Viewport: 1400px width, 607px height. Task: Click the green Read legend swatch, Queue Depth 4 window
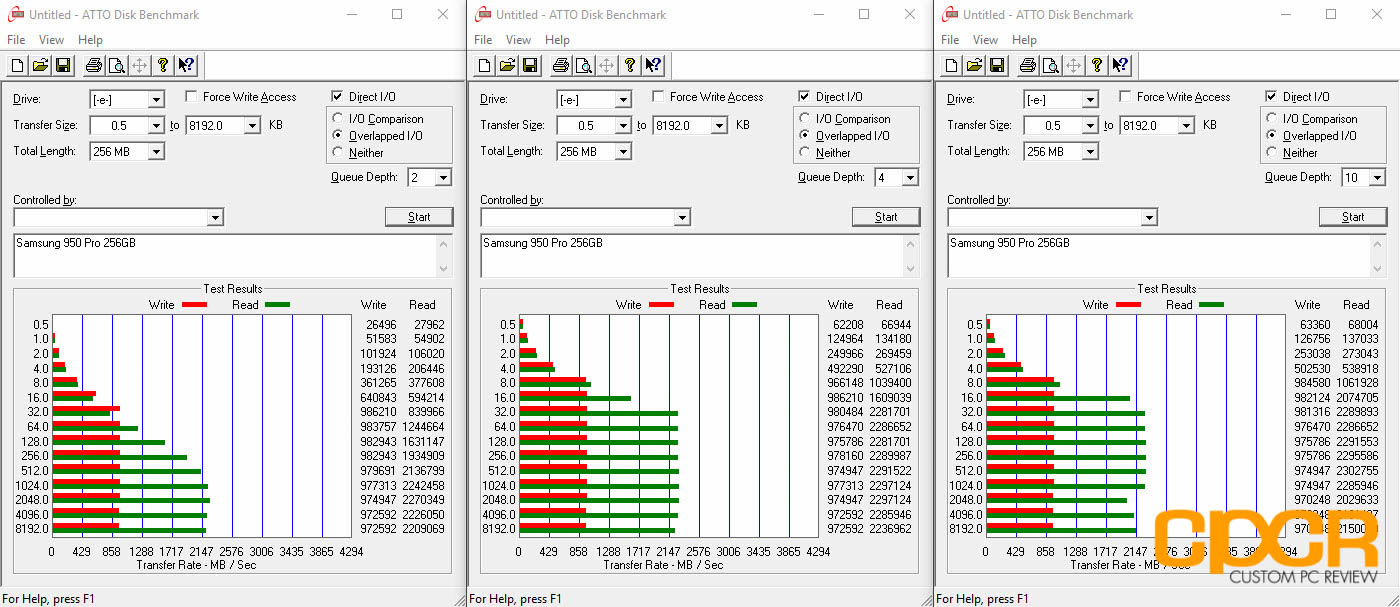tap(744, 304)
